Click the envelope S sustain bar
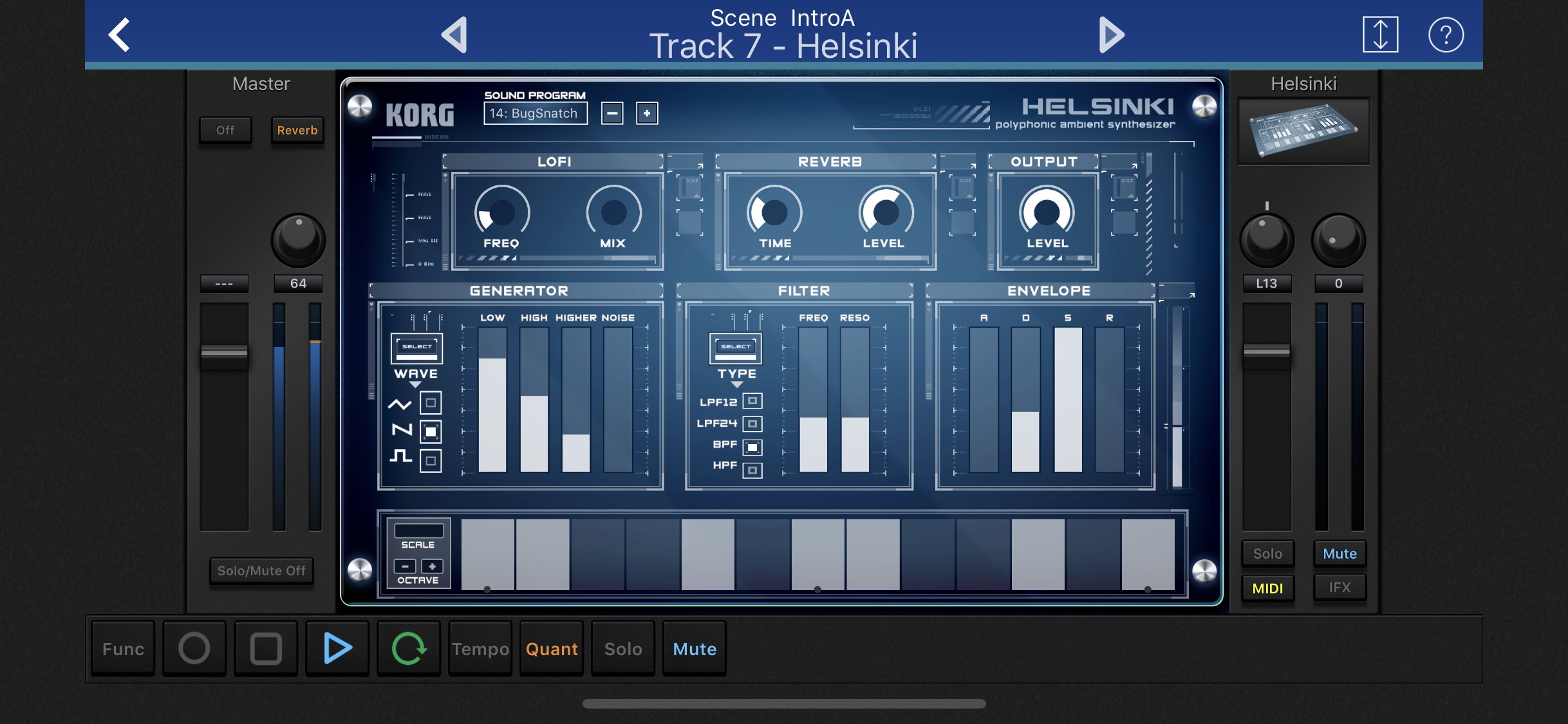This screenshot has width=1568, height=724. [1068, 400]
